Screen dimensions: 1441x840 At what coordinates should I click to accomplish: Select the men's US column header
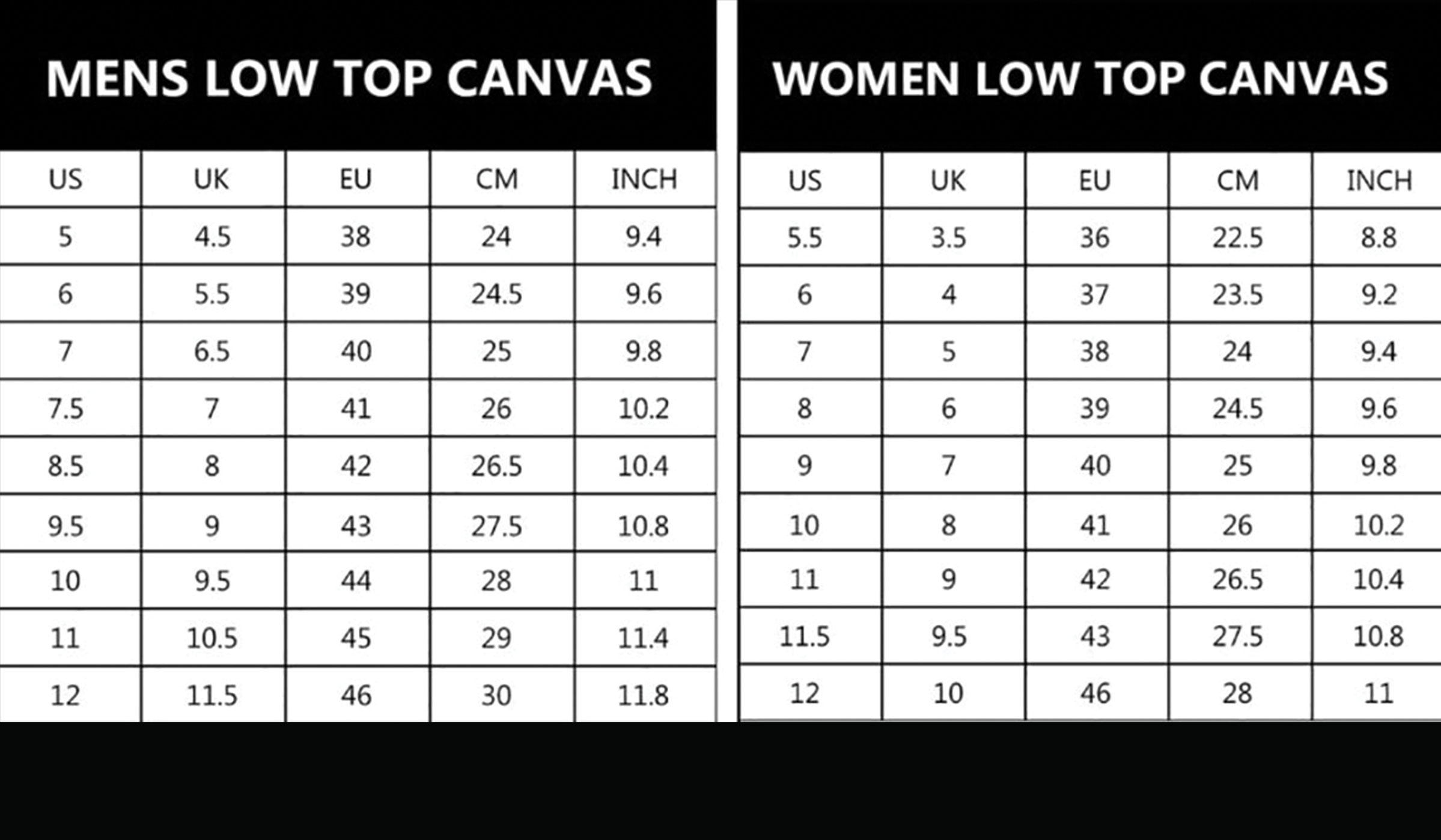[70, 179]
